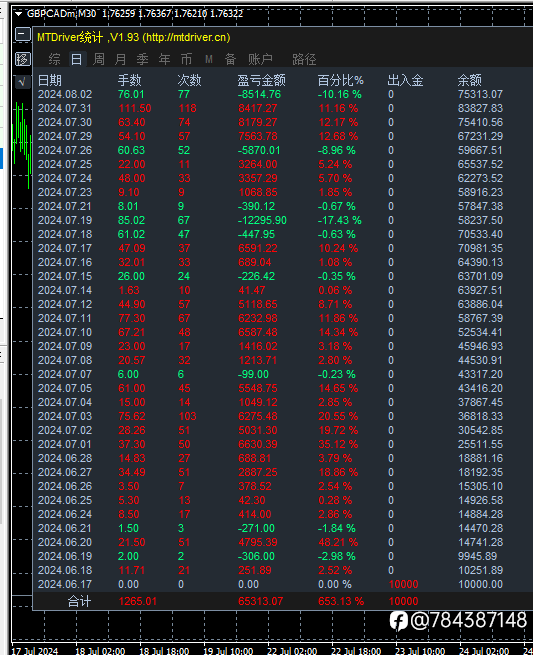Image resolution: width=533 pixels, height=655 pixels.
Task: Click the lots value 9.10
Action: (x=129, y=193)
